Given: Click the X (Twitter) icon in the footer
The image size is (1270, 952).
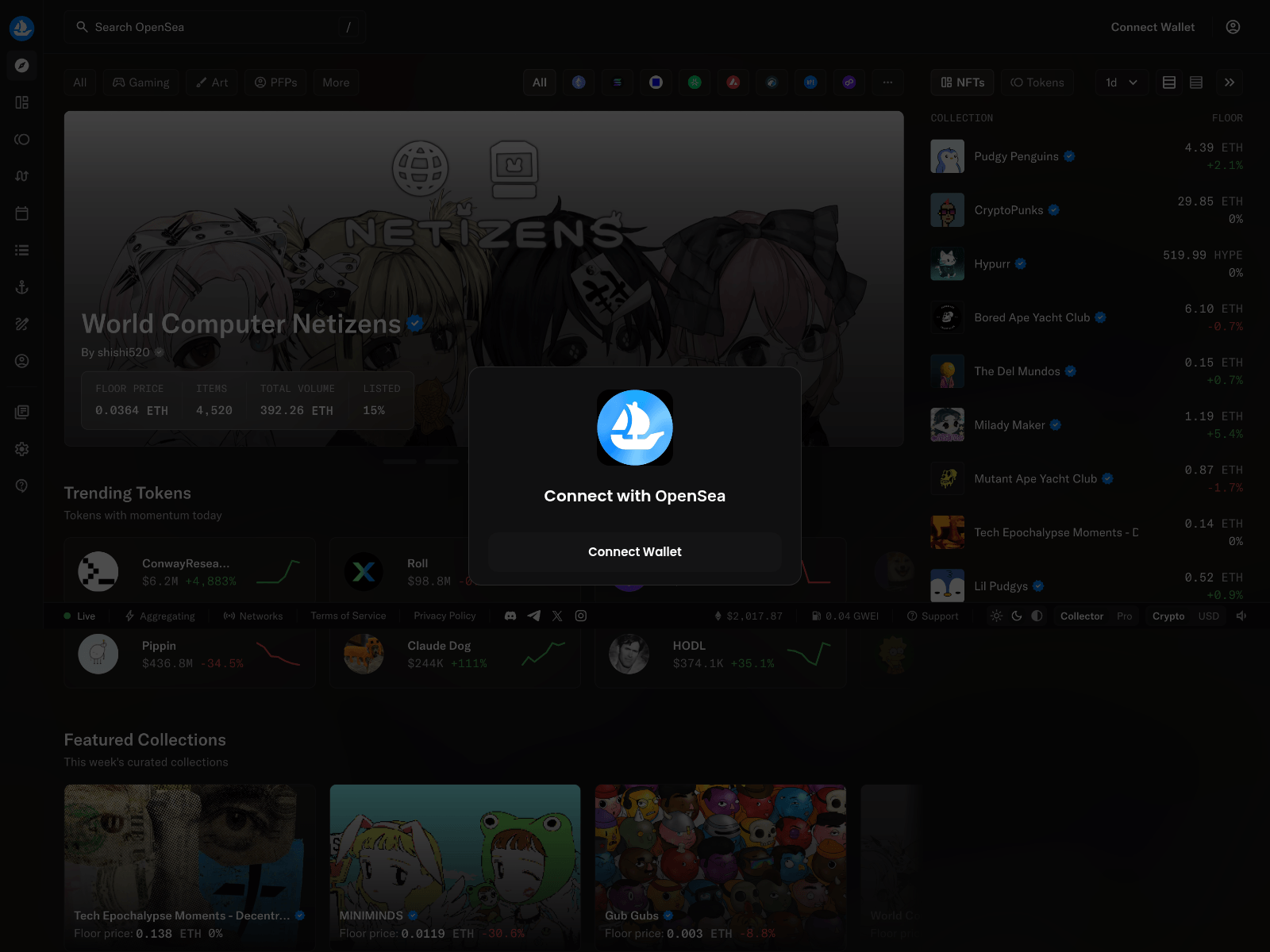Looking at the screenshot, I should click(x=557, y=616).
